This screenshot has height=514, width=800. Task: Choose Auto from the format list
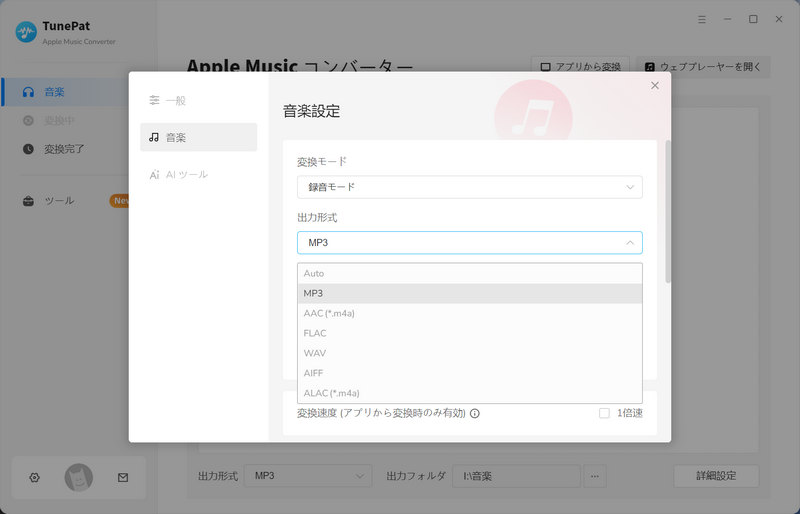pos(469,273)
